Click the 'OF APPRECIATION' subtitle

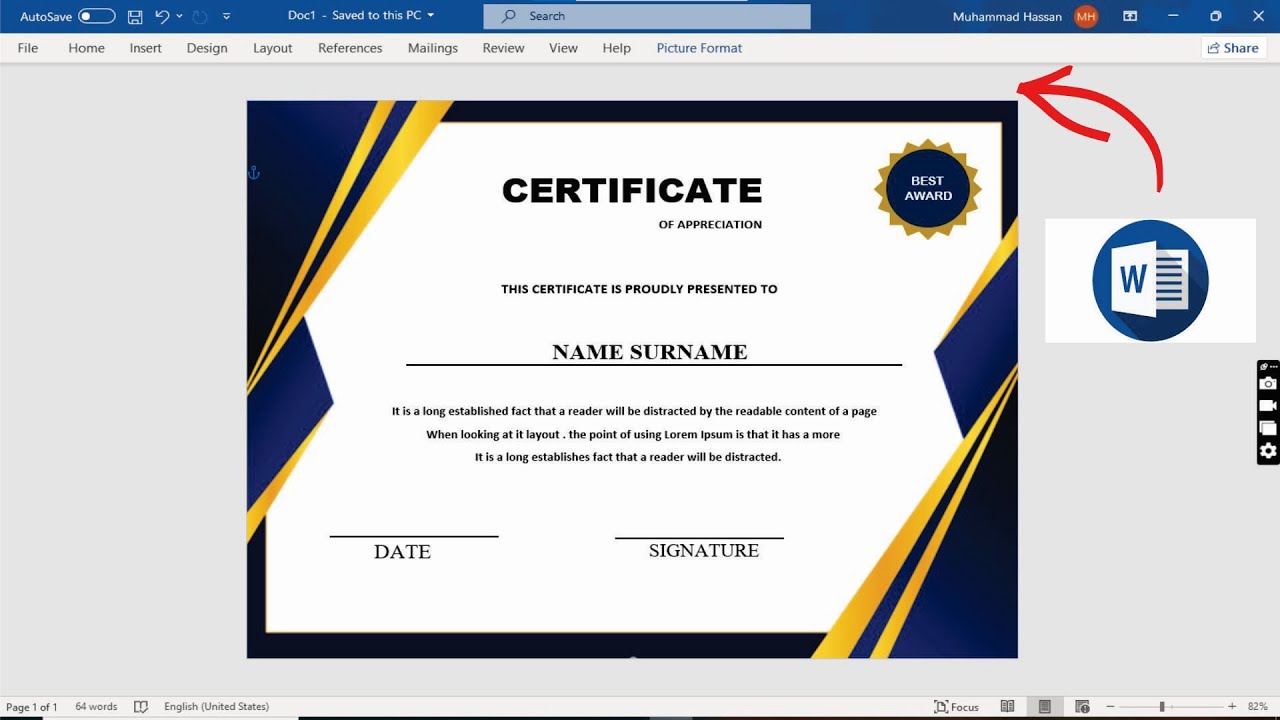710,225
